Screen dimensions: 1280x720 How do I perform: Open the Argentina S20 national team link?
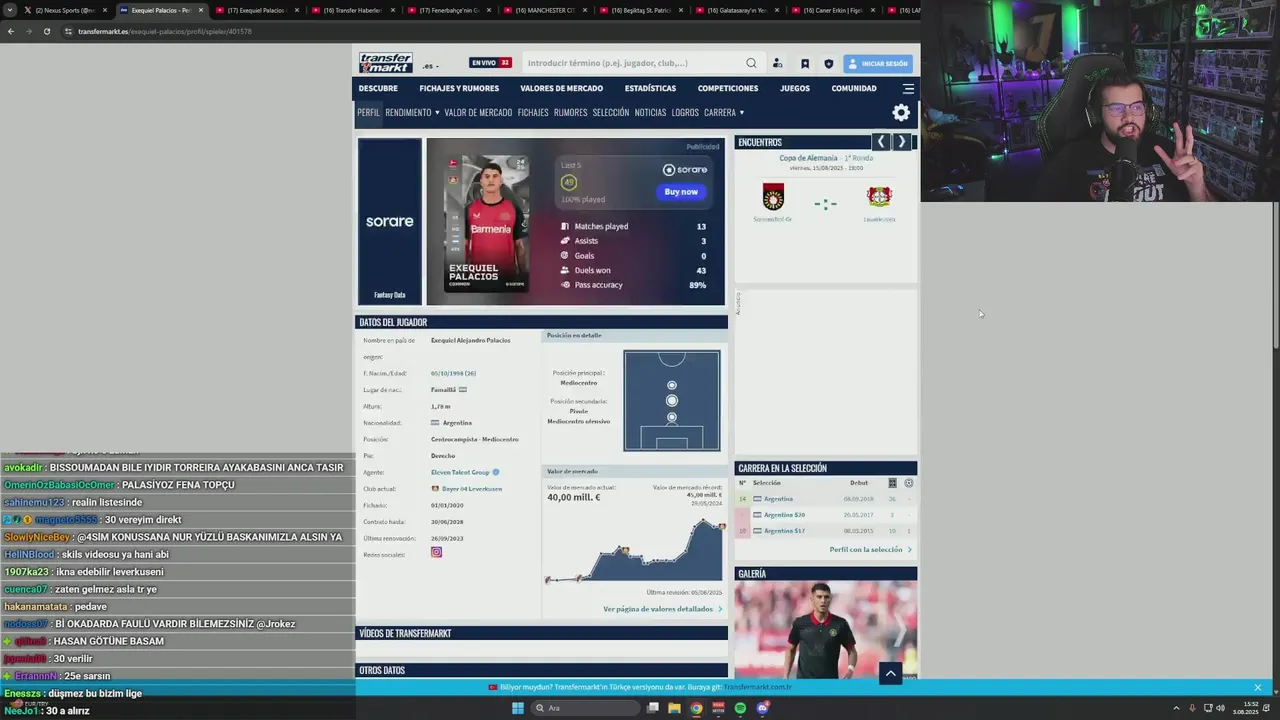(x=784, y=515)
